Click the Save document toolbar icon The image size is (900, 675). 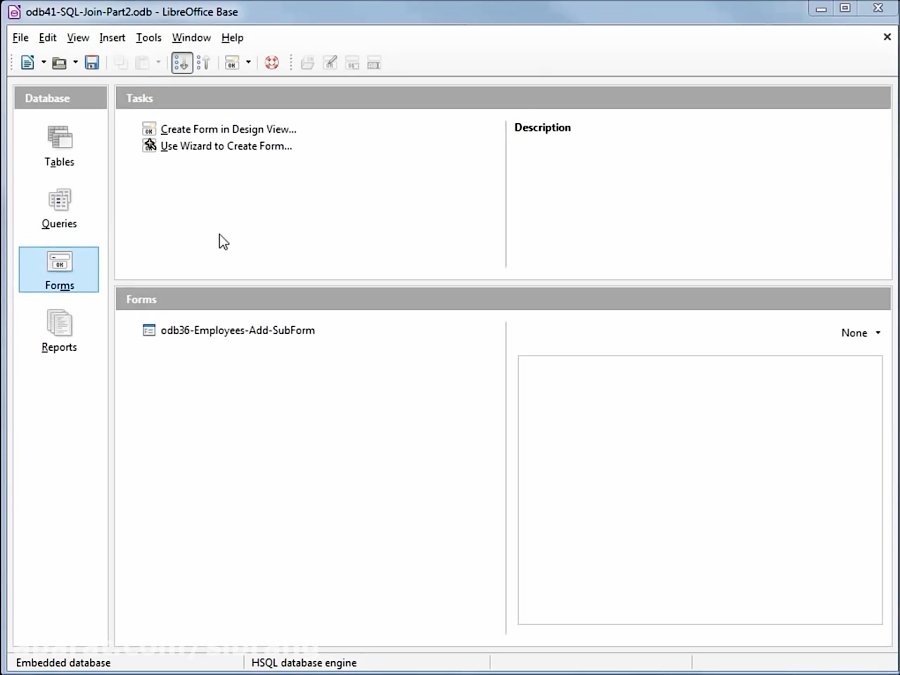[x=91, y=62]
